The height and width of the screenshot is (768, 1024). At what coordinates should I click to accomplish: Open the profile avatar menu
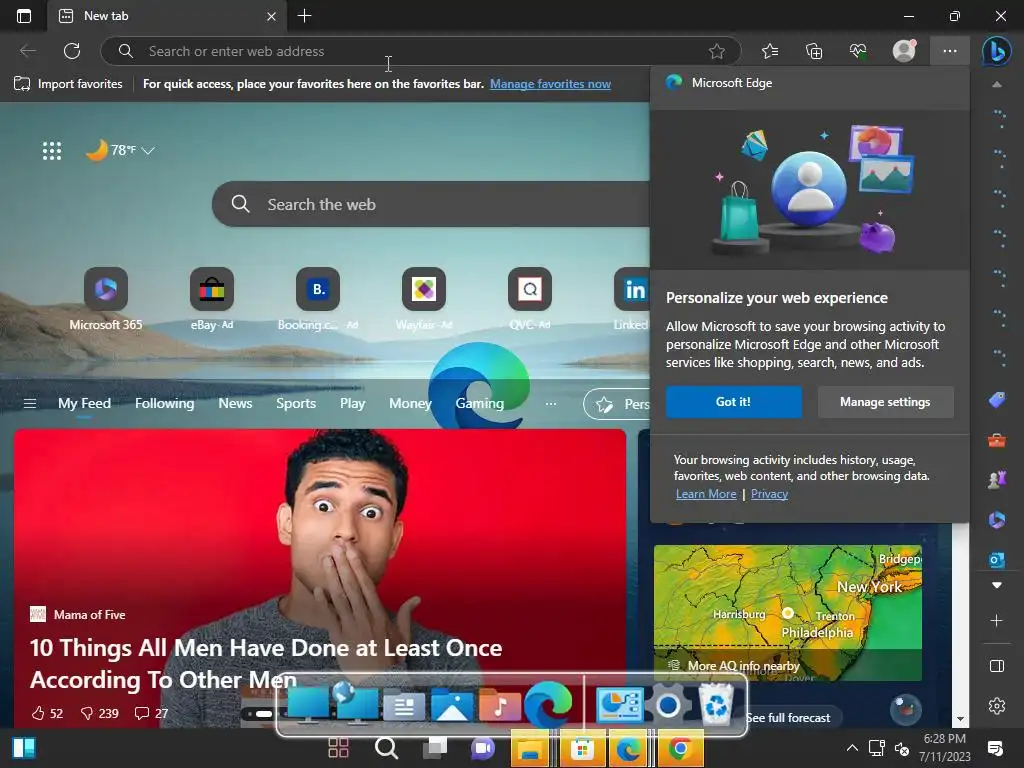point(904,51)
